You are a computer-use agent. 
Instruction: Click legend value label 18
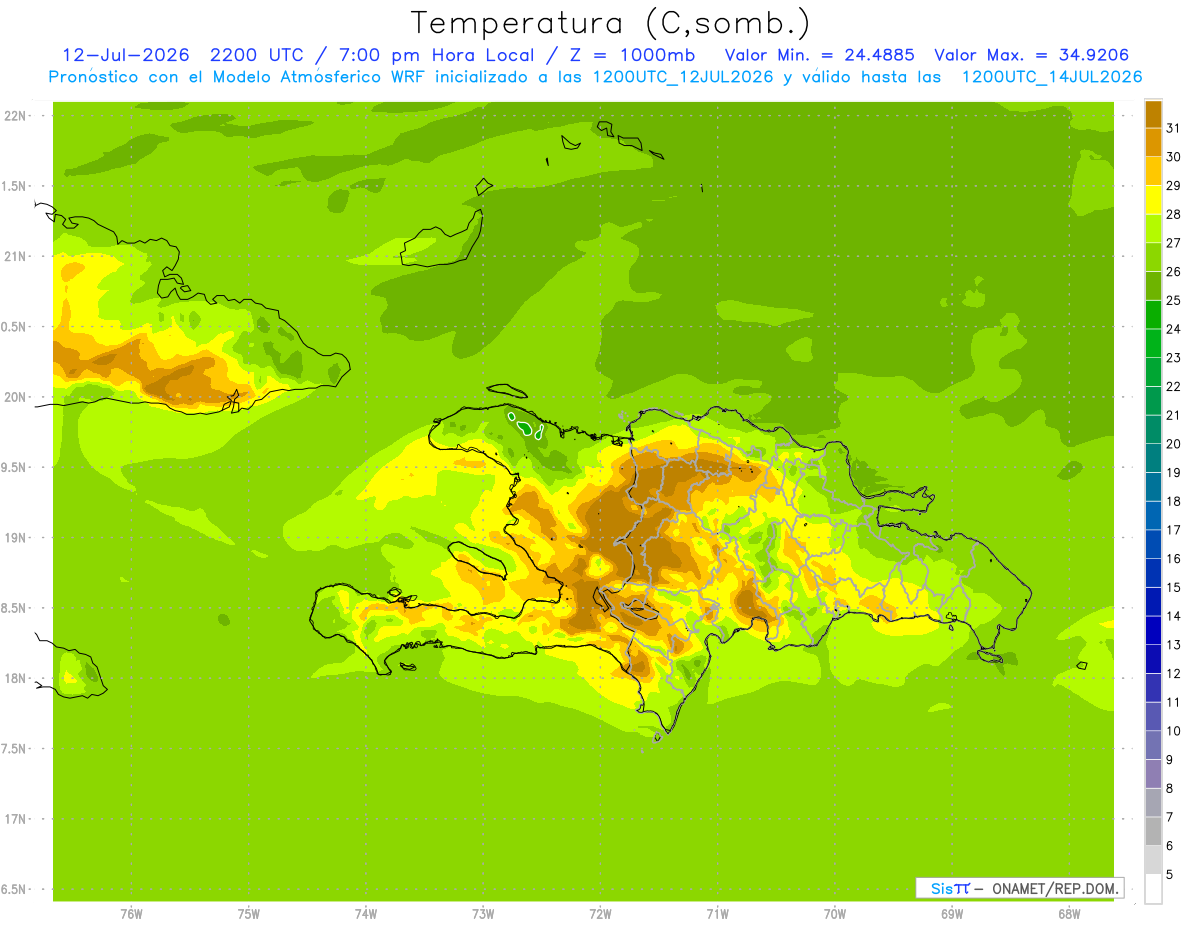click(x=1173, y=501)
